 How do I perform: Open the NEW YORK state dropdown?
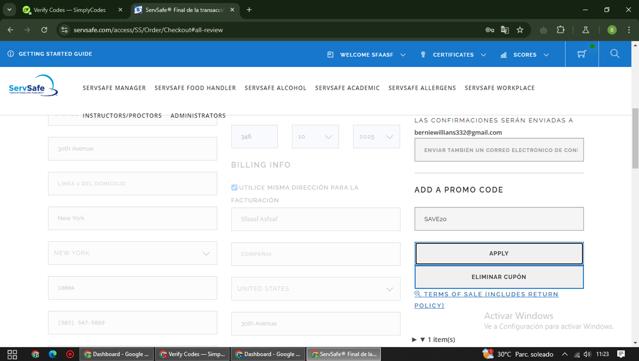click(x=132, y=253)
